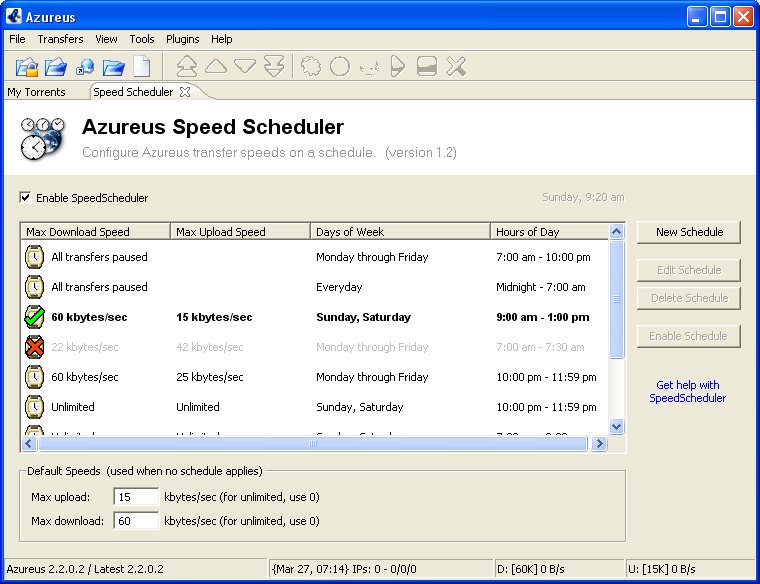Open the Plugins menu

[183, 39]
